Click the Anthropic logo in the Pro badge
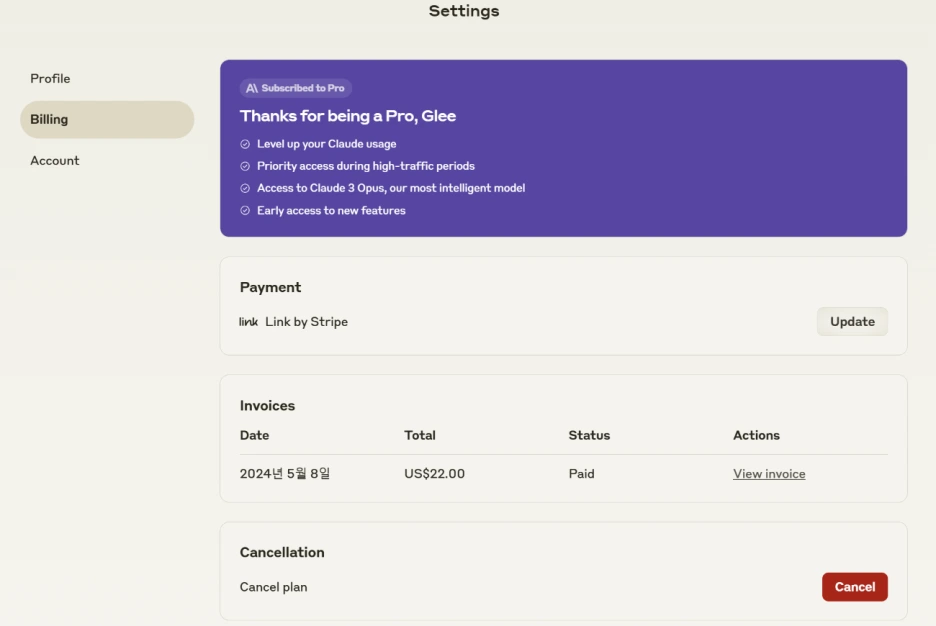 (252, 88)
